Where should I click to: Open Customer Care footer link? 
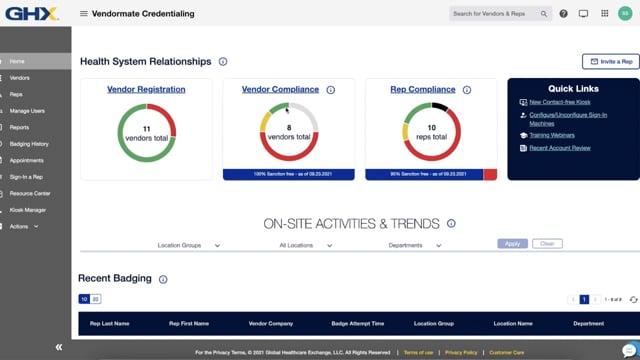click(507, 352)
